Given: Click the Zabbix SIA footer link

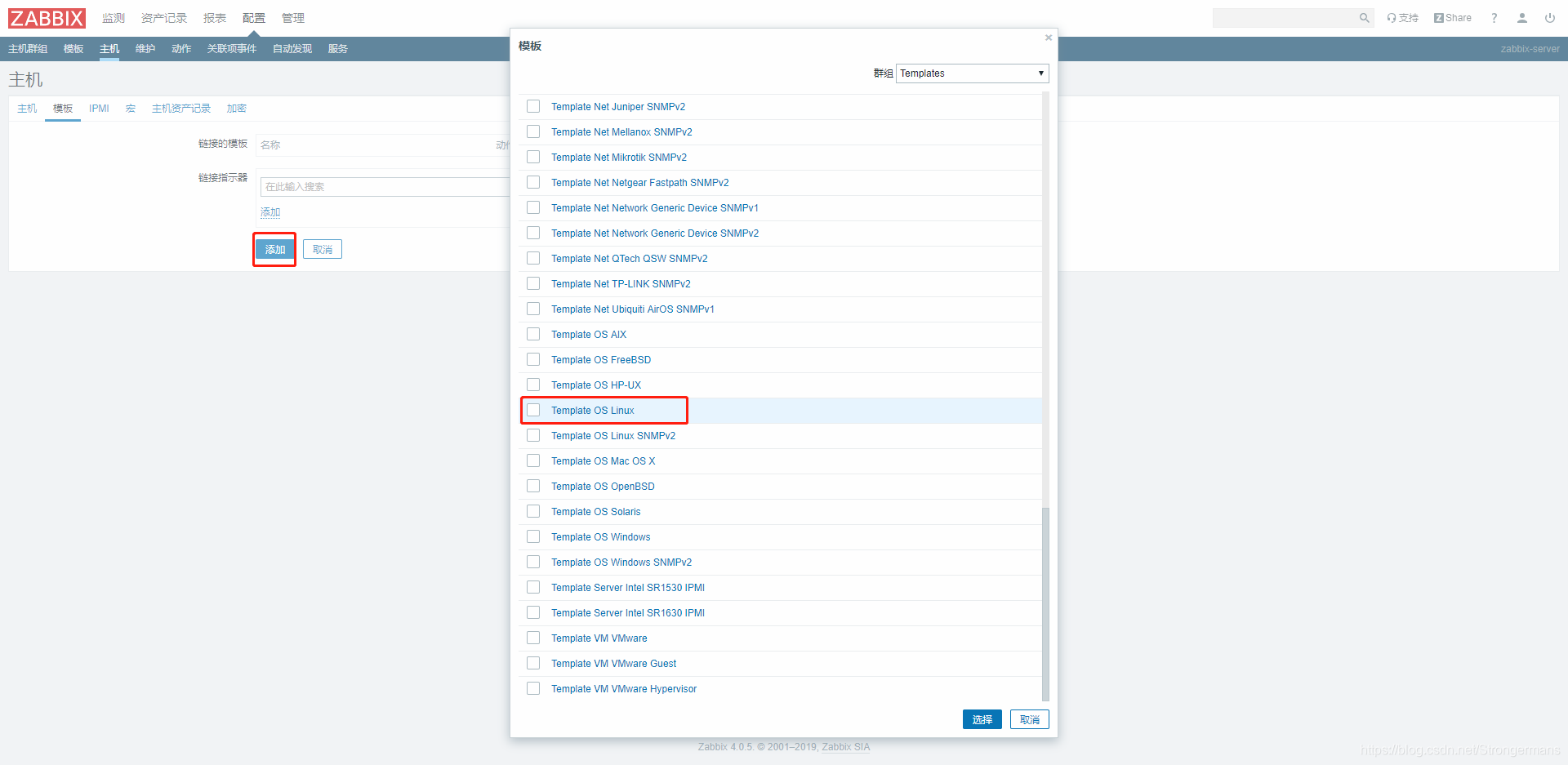Looking at the screenshot, I should coord(845,747).
